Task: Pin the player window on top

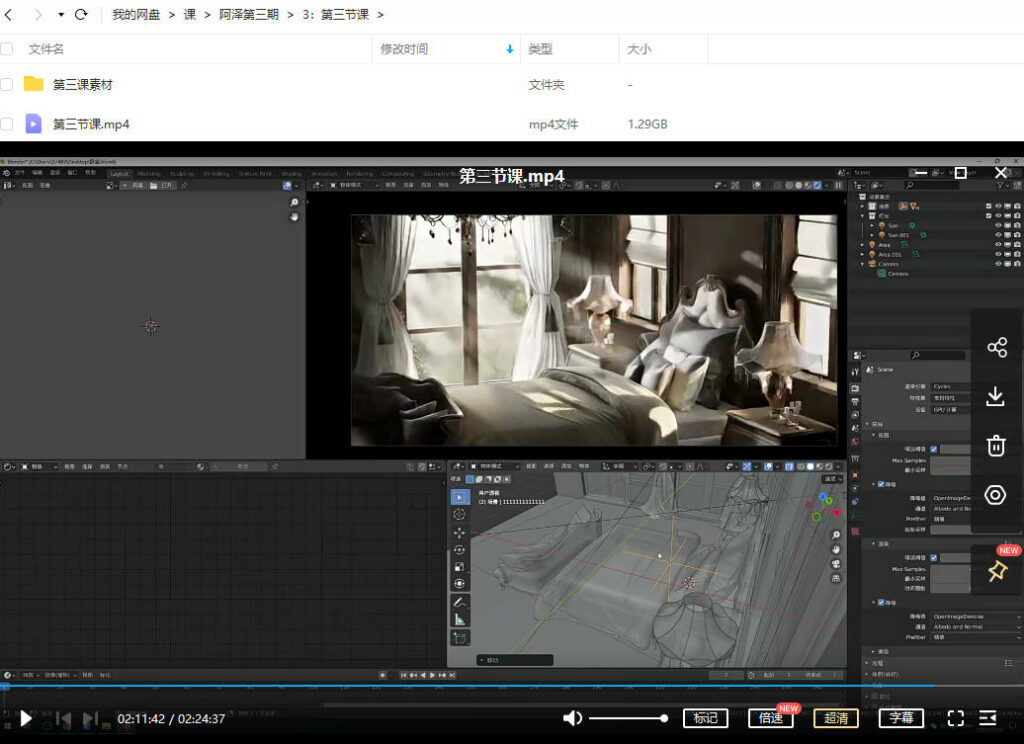Action: coord(996,571)
